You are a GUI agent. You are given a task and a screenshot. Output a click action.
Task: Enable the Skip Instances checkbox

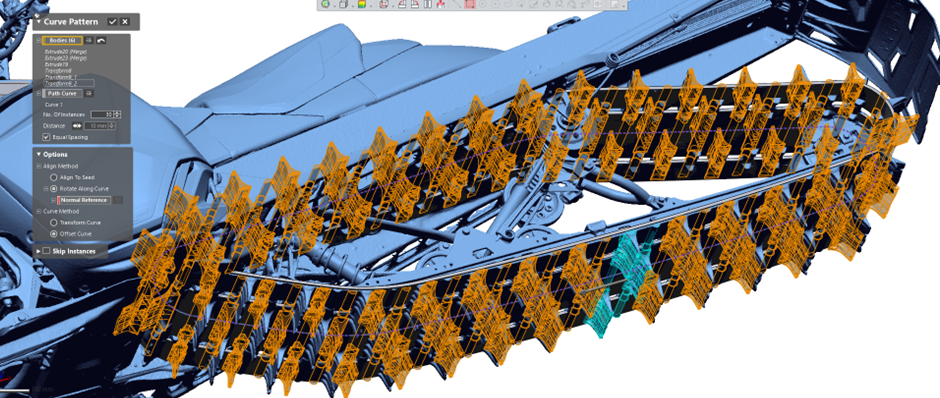click(46, 251)
